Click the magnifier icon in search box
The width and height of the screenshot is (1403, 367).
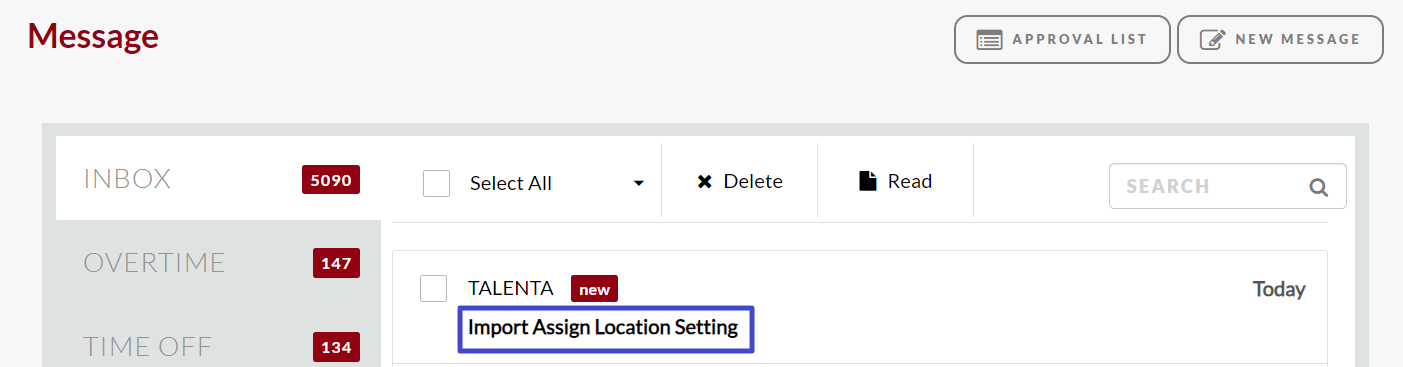(1319, 187)
